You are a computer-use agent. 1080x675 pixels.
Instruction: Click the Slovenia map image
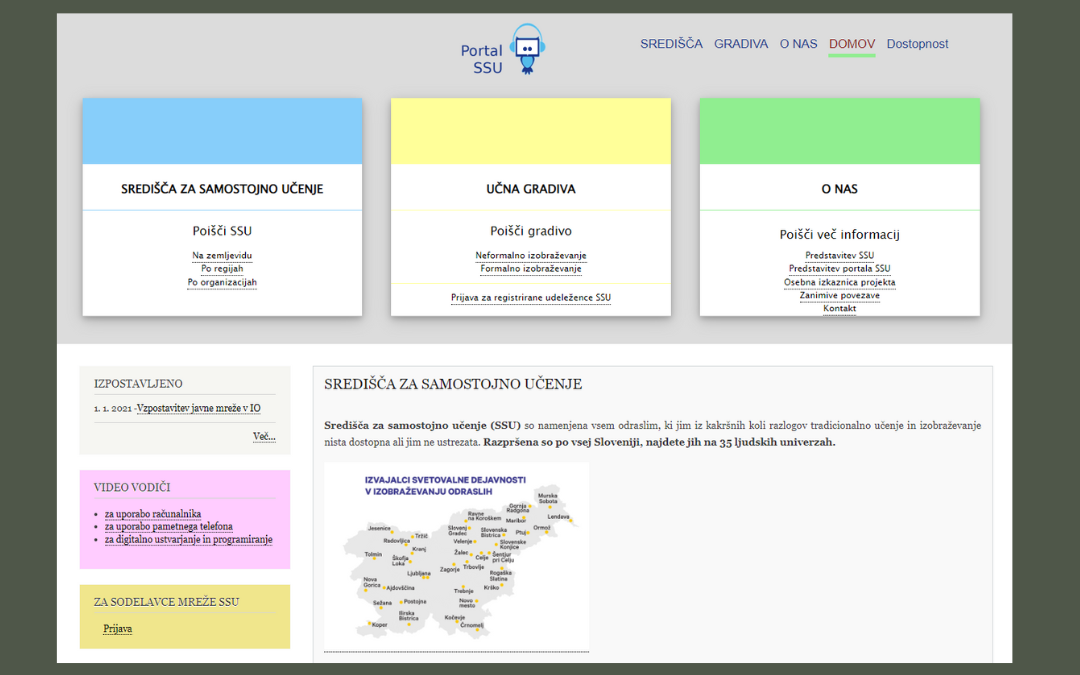[x=456, y=555]
